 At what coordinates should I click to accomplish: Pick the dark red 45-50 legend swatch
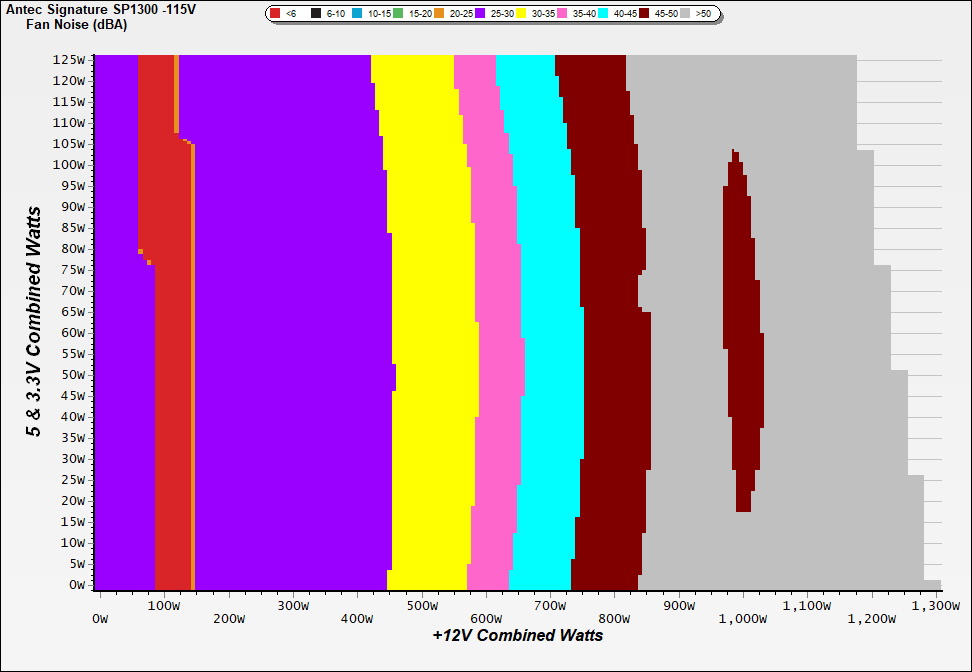click(x=645, y=14)
